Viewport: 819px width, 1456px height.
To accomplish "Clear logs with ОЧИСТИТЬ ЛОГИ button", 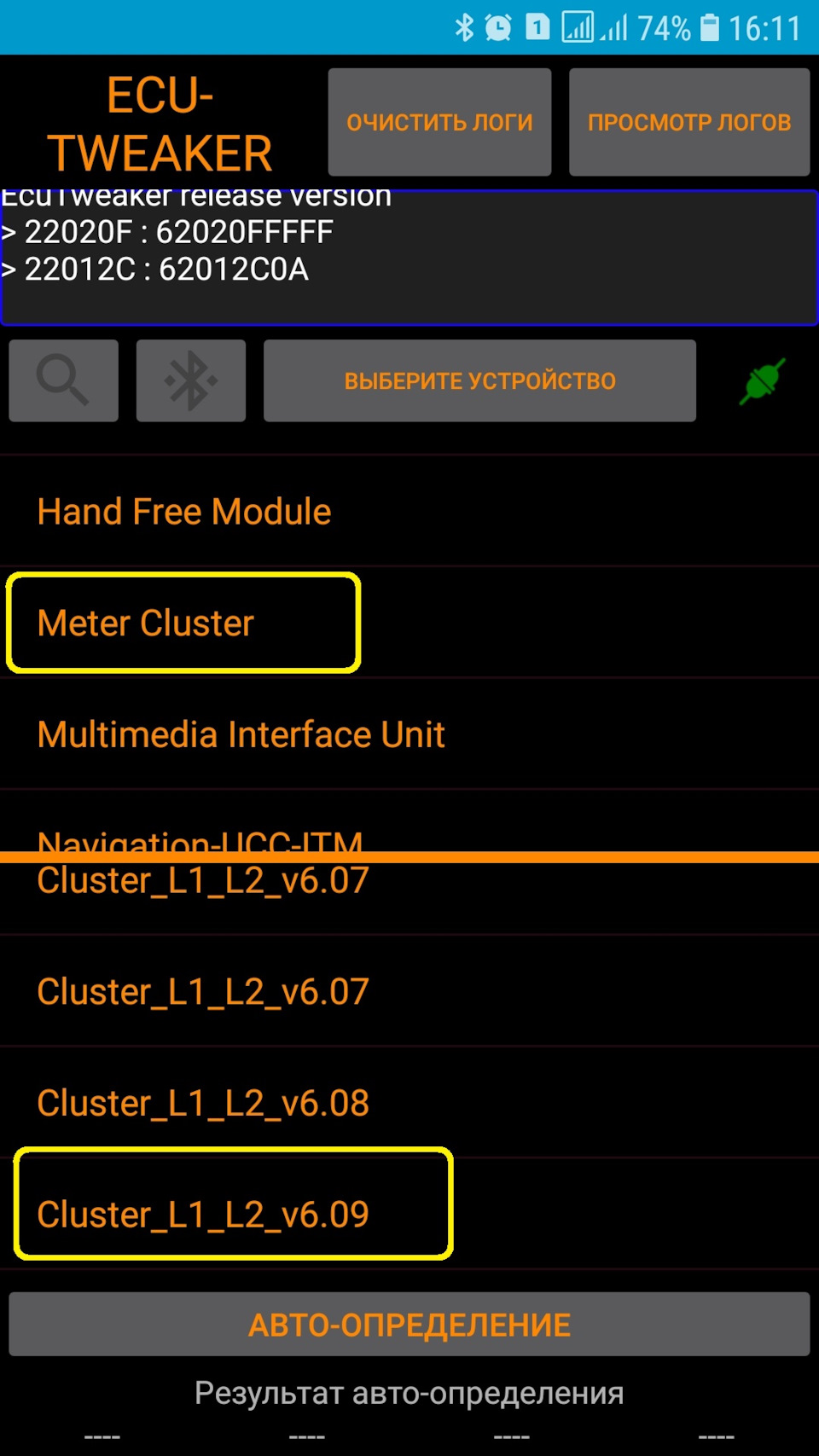I will (x=439, y=122).
